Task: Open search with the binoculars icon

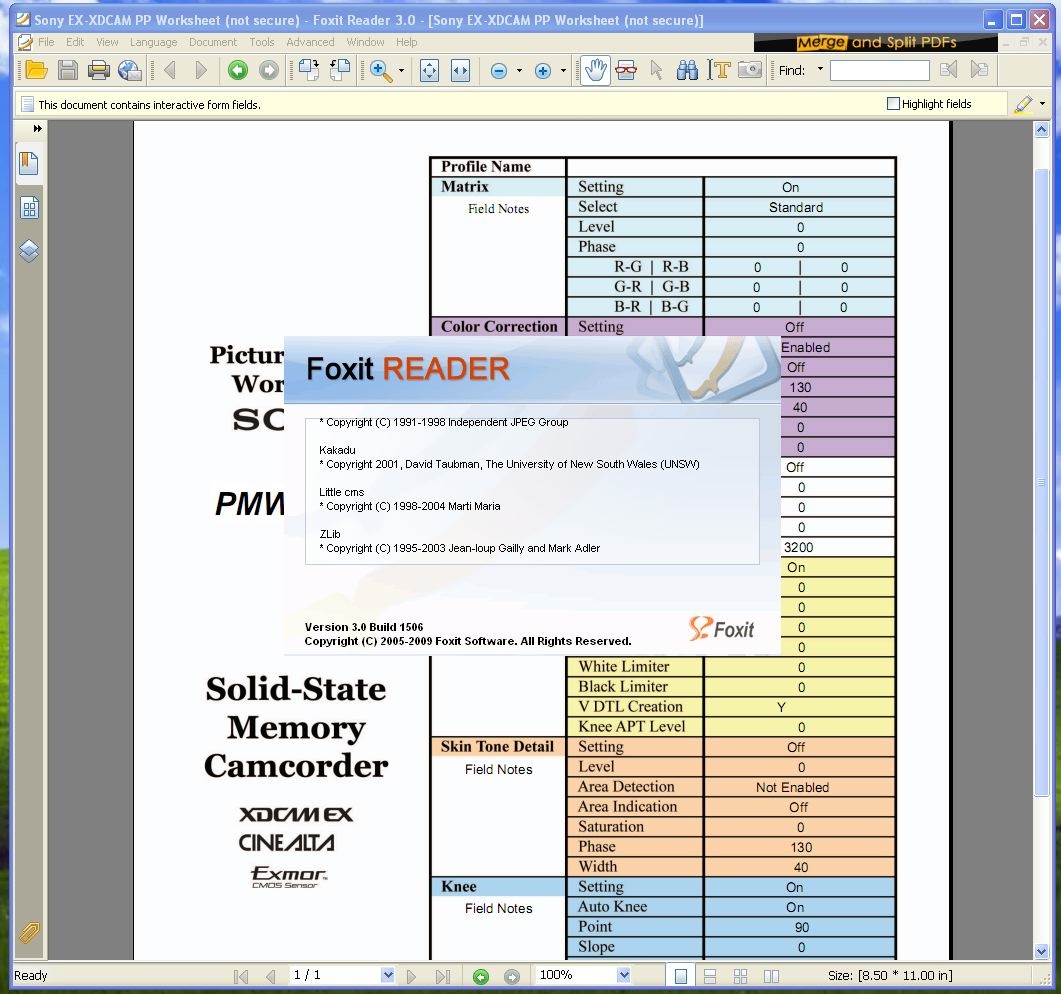Action: point(687,70)
